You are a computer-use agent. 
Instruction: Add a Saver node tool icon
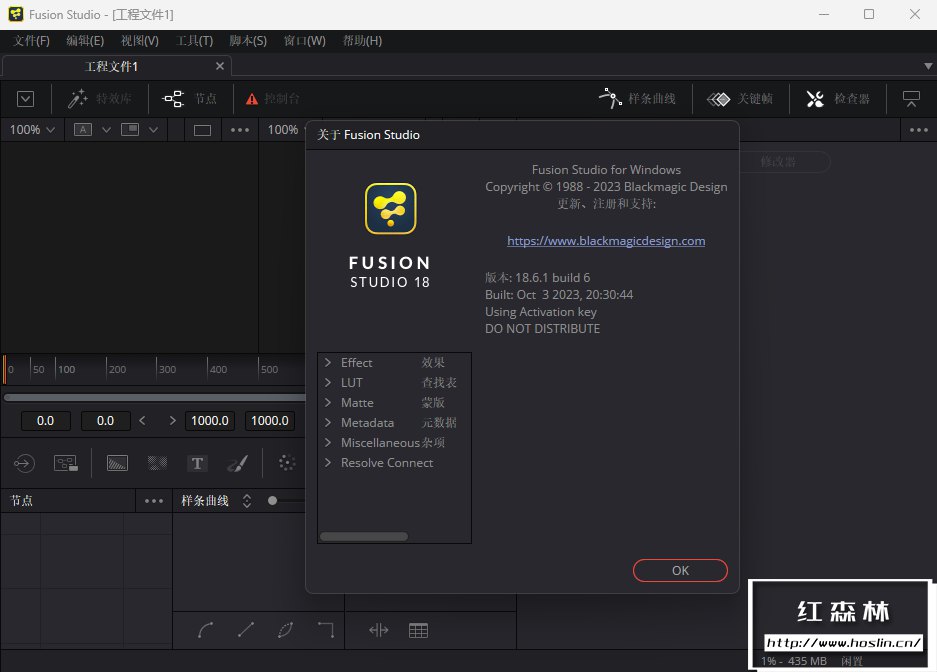(x=66, y=463)
